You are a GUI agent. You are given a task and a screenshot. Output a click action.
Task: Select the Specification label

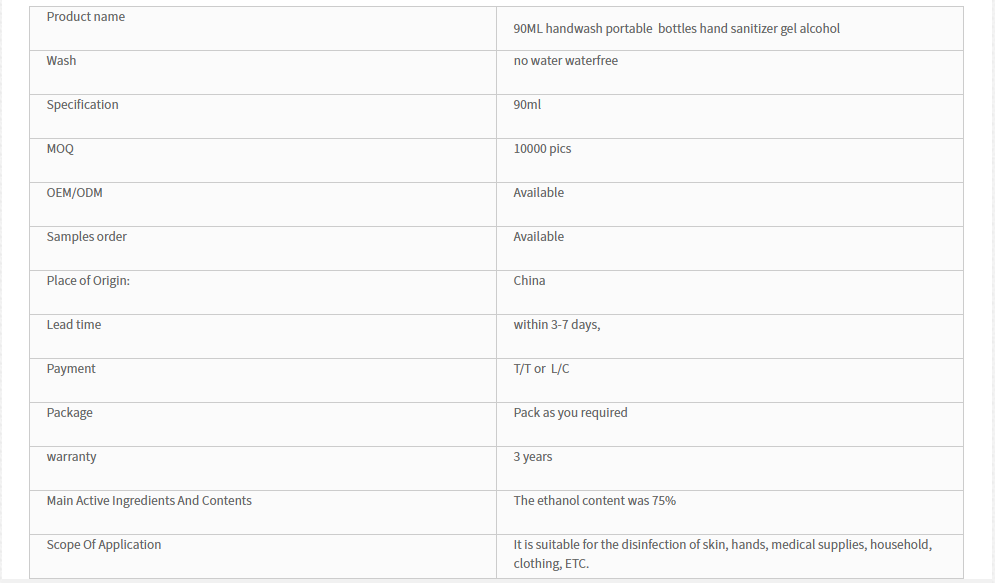[x=82, y=105]
